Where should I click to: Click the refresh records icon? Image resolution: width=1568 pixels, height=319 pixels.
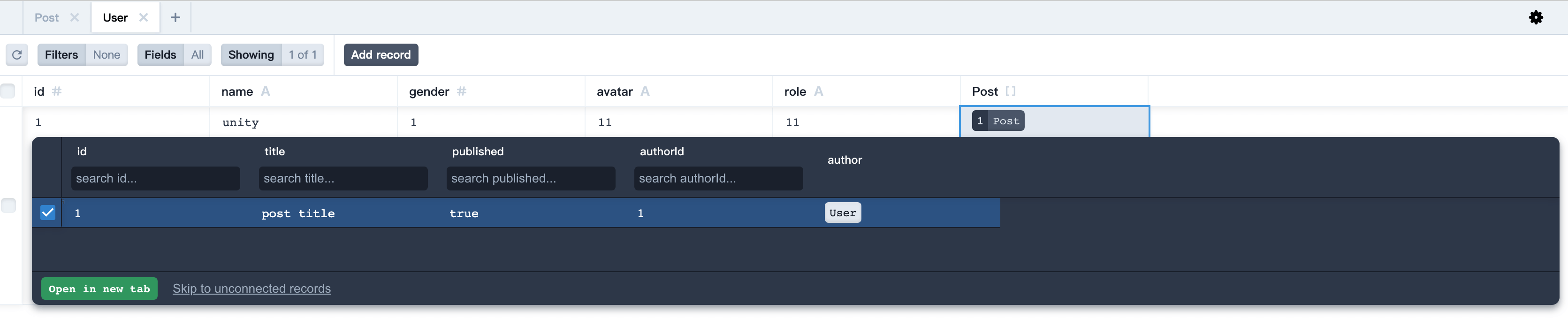[x=17, y=55]
